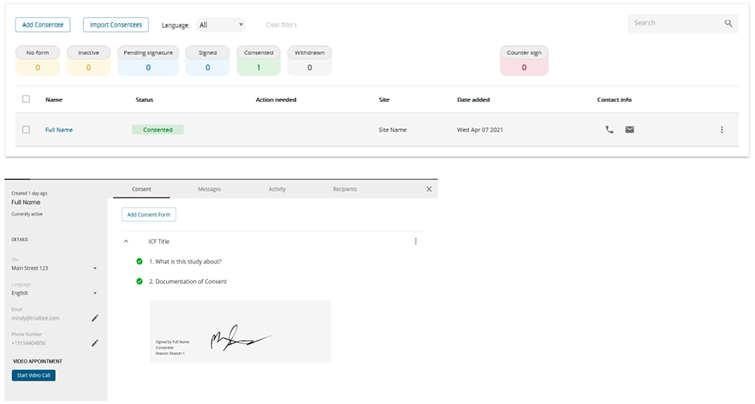
Task: Click the Start Video Call button
Action: (33, 376)
